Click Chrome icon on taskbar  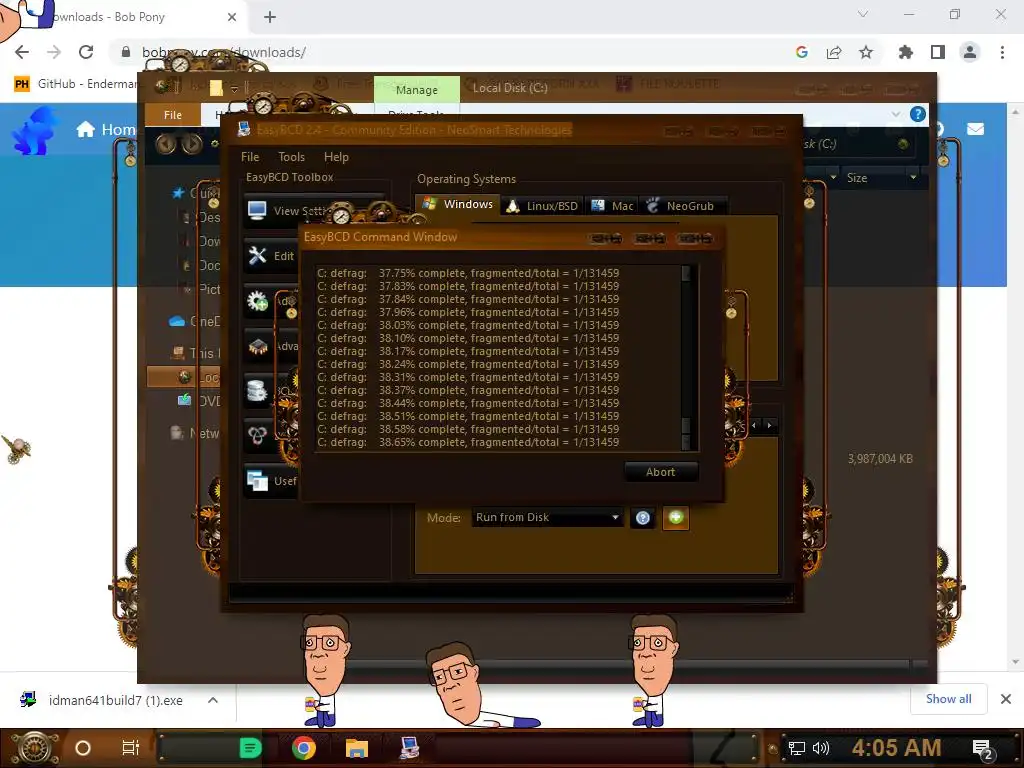click(304, 748)
